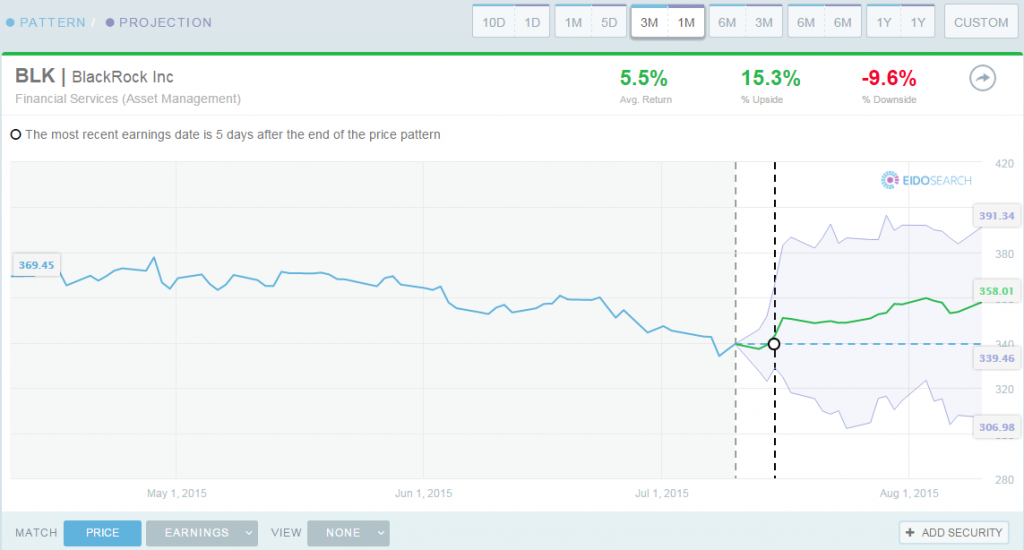Click the 15.3% Upside figure
This screenshot has height=550, width=1024.
[771, 78]
